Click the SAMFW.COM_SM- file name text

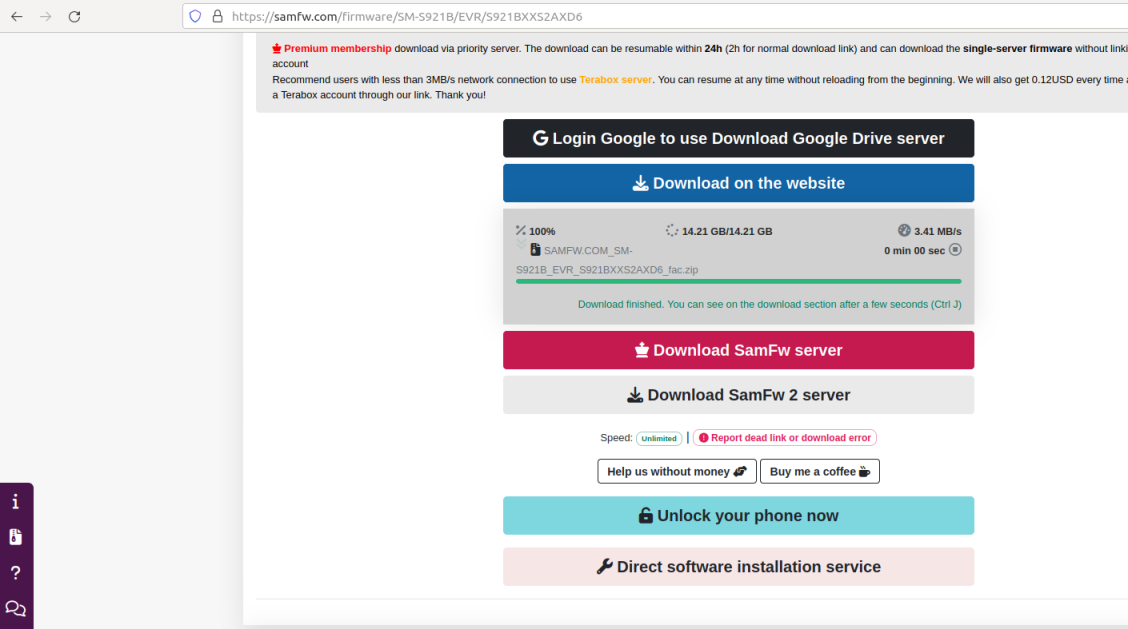pos(588,250)
